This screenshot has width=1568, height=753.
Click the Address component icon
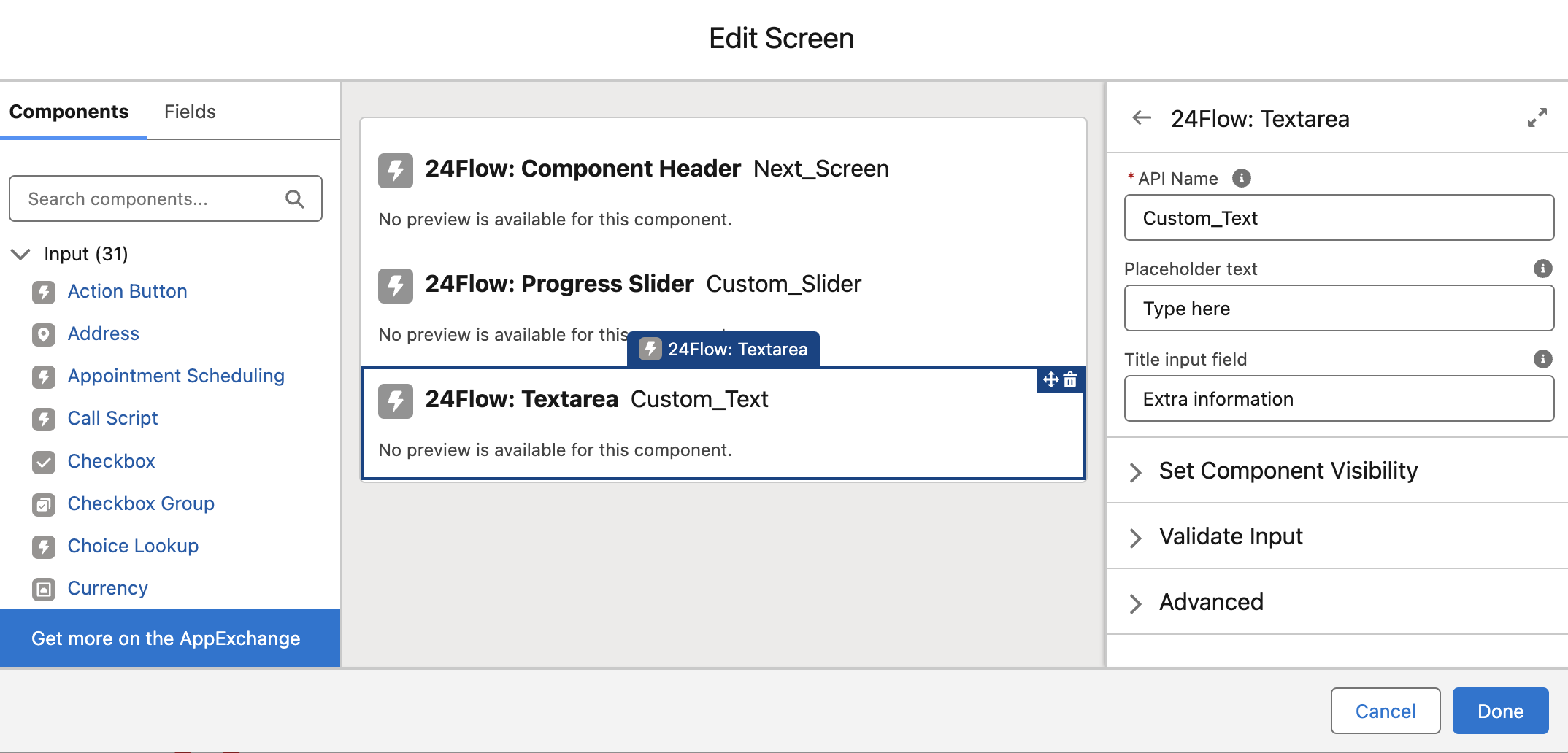(44, 334)
